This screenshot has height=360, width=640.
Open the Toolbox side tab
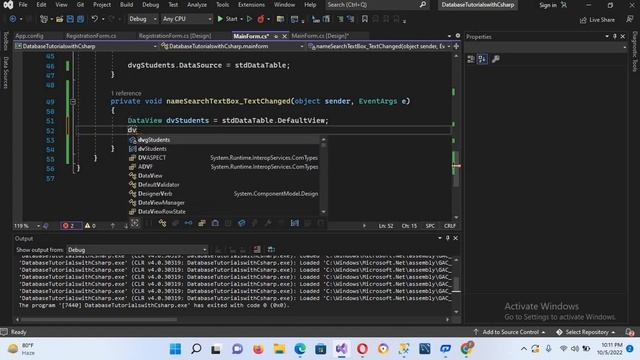[6, 41]
